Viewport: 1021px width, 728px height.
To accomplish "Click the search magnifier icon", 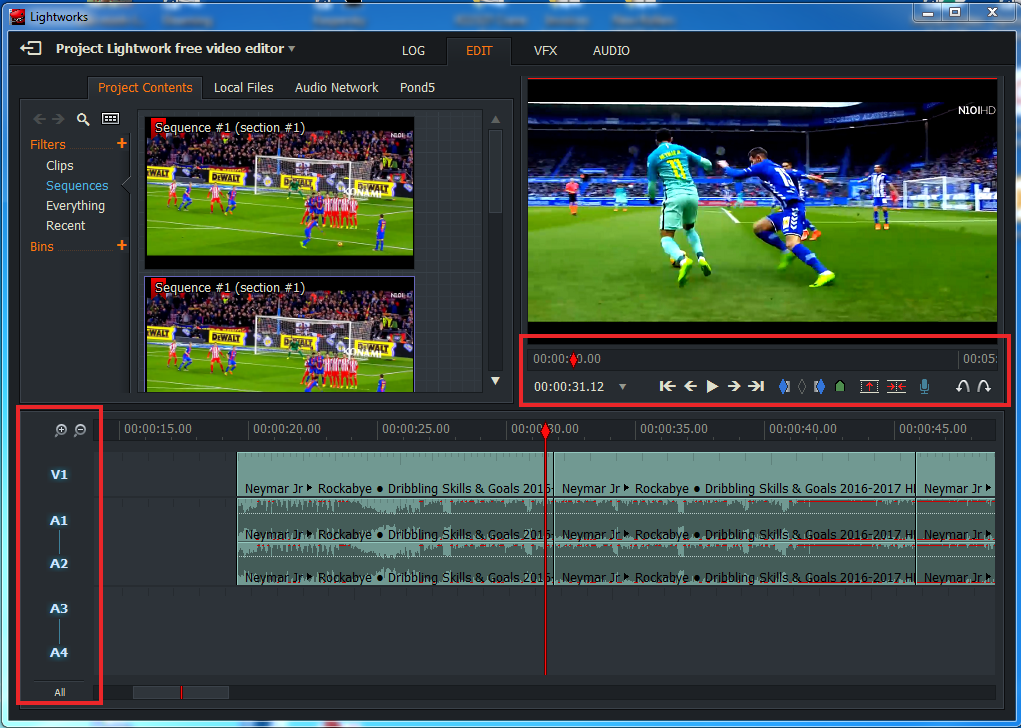I will [83, 119].
